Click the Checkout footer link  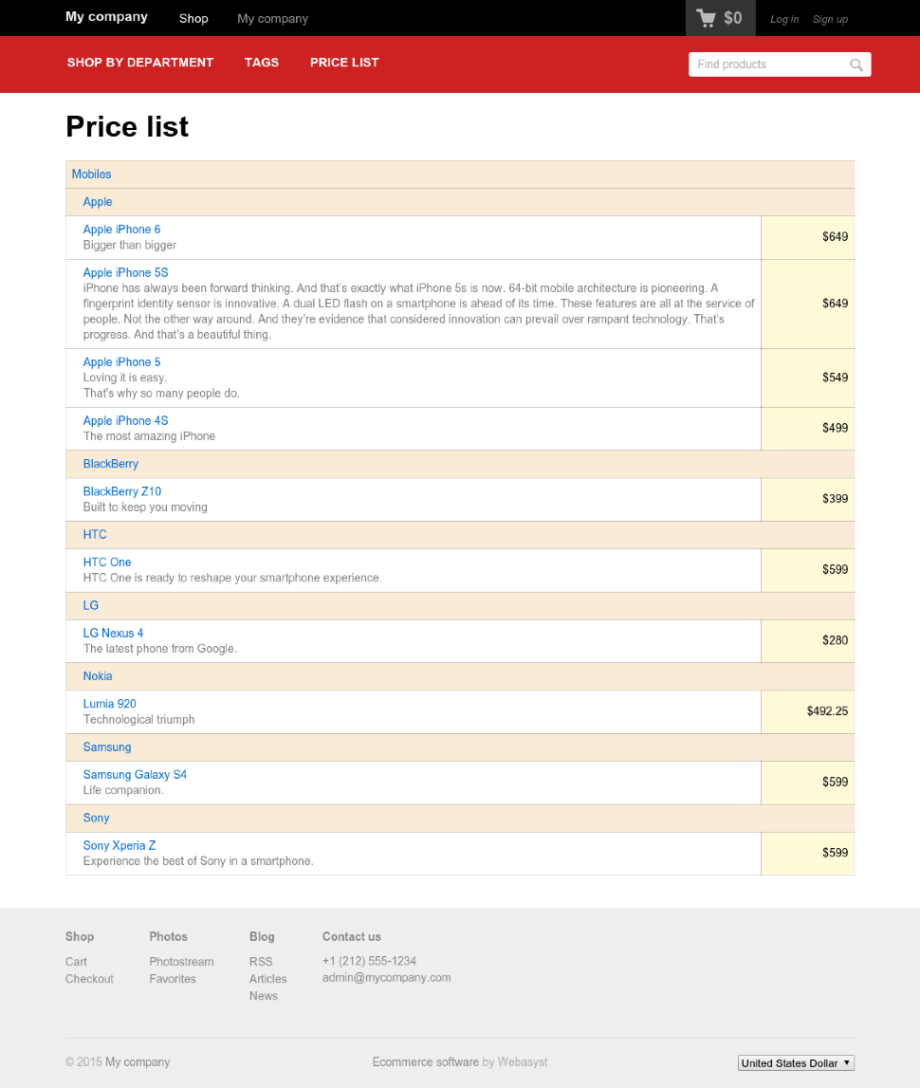[x=89, y=979]
